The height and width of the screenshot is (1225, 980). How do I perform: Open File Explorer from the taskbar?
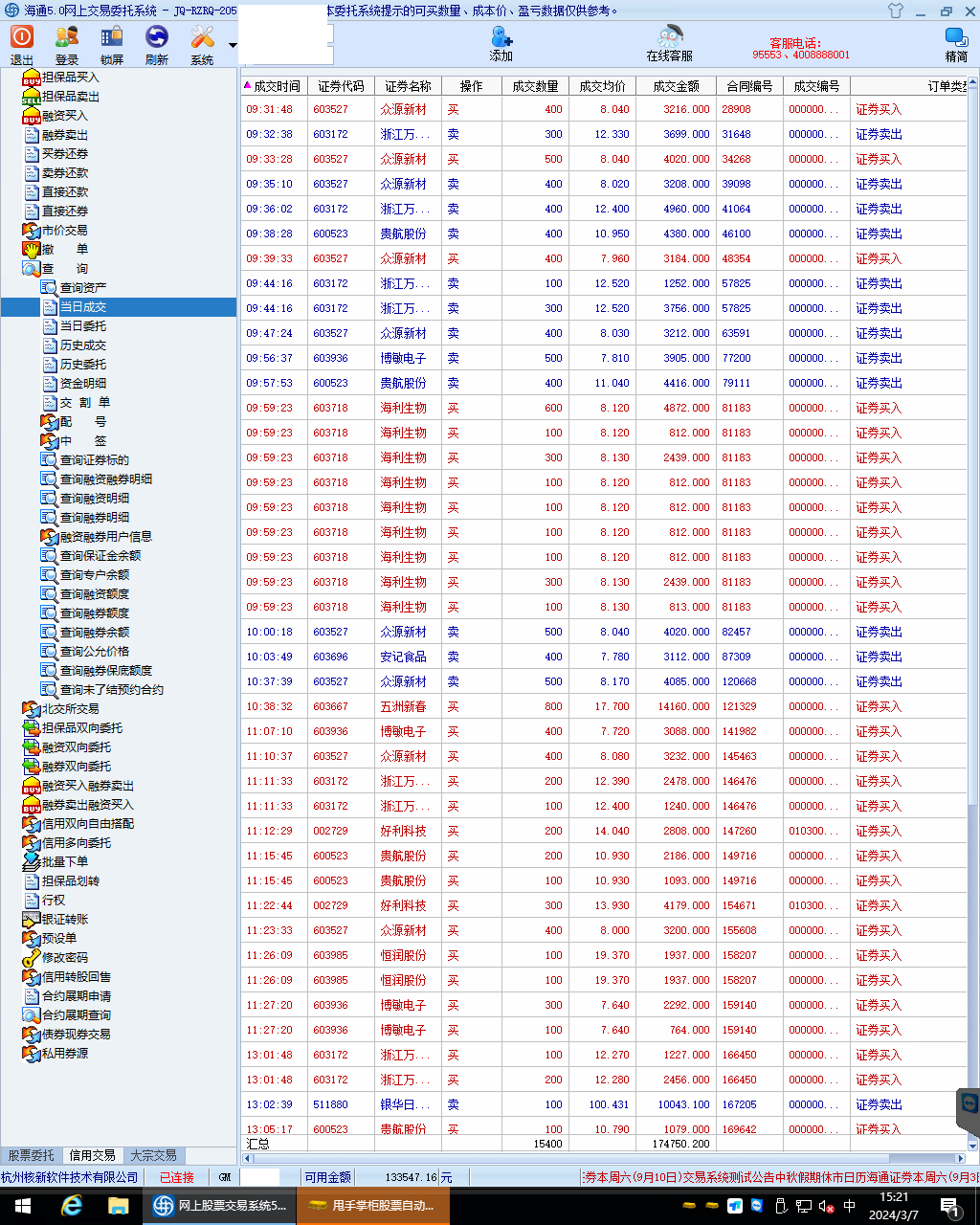click(x=119, y=1206)
